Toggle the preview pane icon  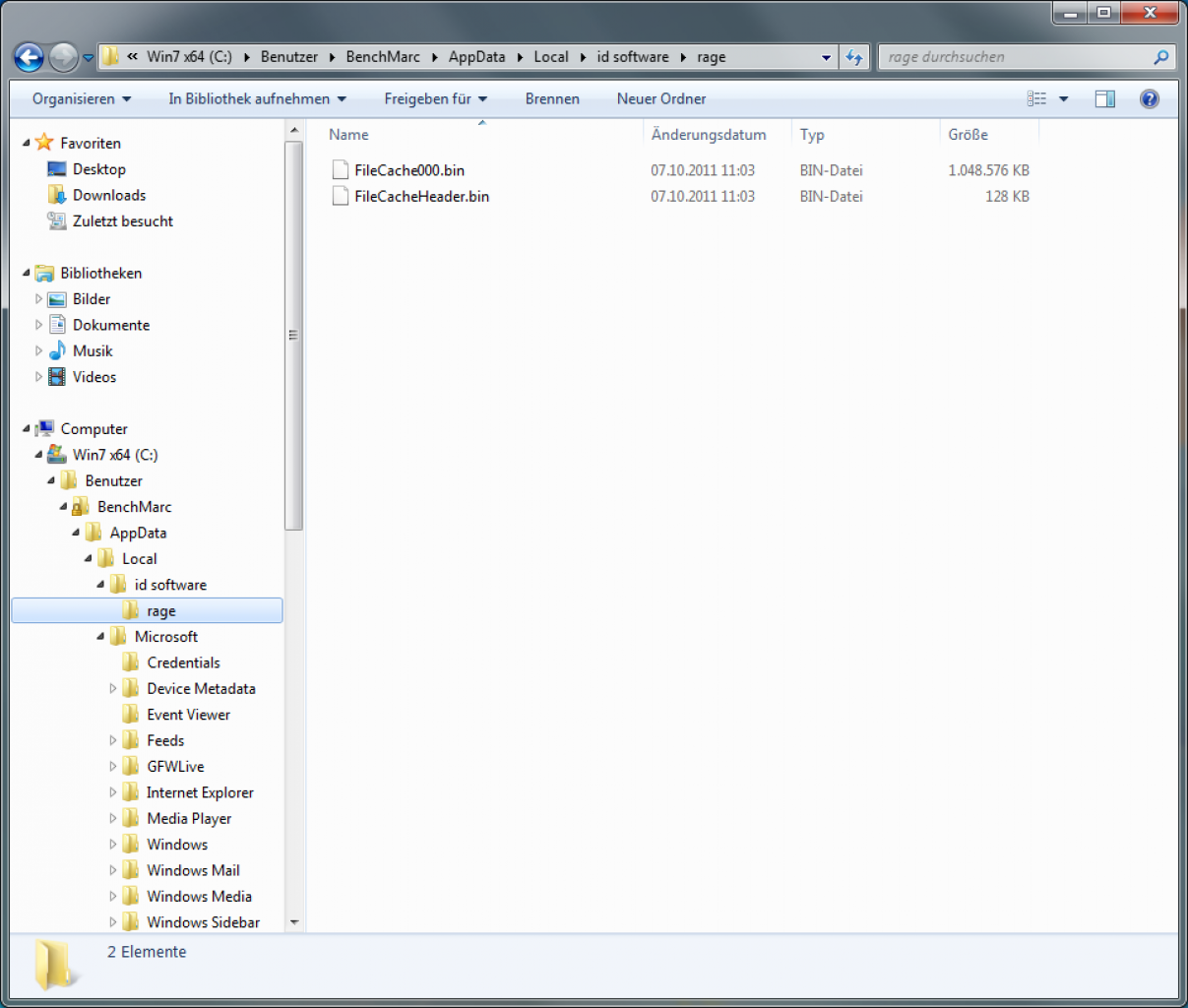coord(1104,98)
